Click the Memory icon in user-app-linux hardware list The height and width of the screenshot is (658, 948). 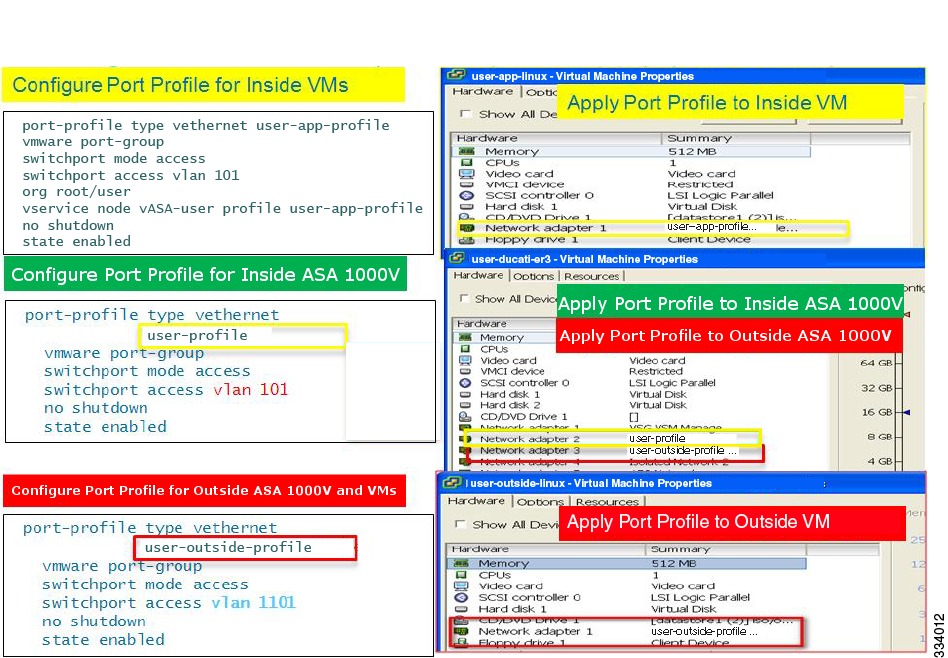tap(466, 151)
